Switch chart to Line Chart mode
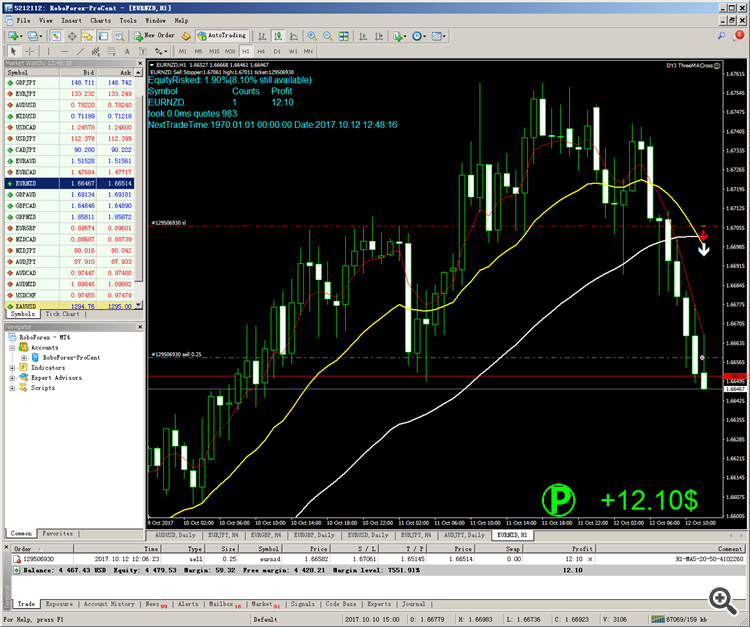 tap(294, 36)
